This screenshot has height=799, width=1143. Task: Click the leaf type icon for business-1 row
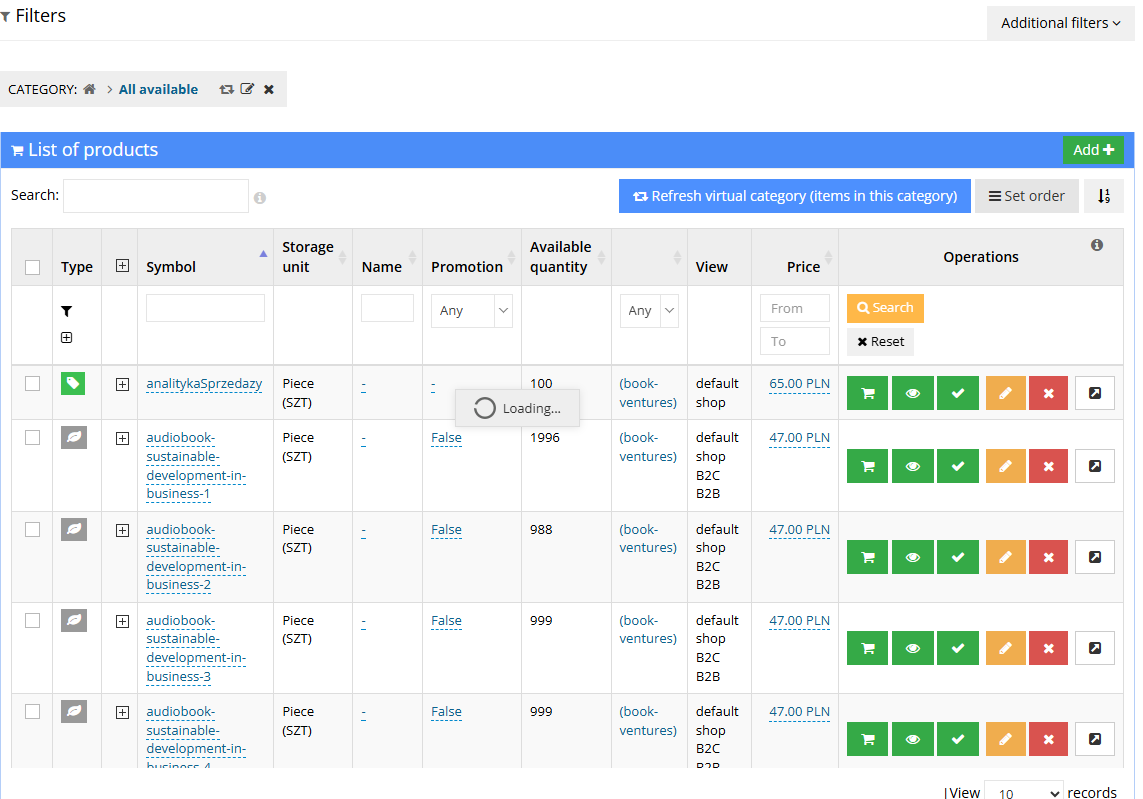(x=74, y=437)
